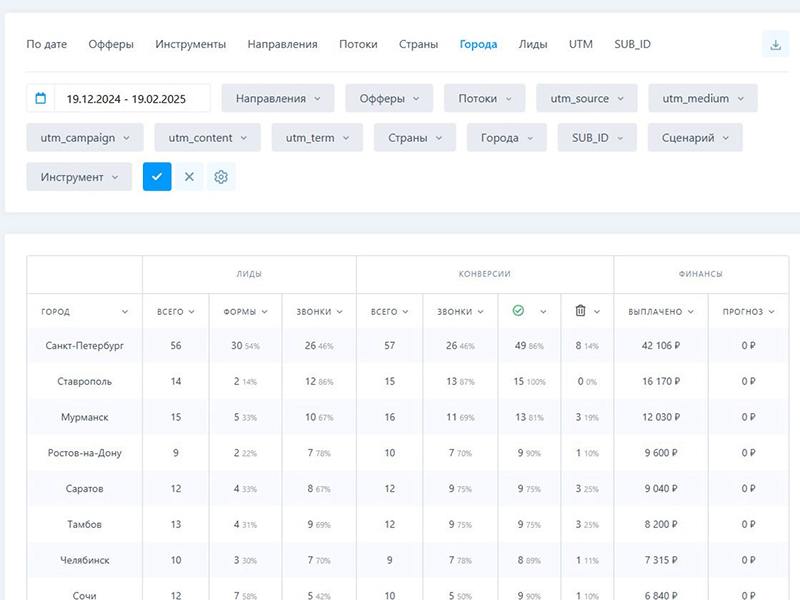This screenshot has height=600, width=800.
Task: Apply filters with the blue checkmark button
Action: click(x=157, y=177)
